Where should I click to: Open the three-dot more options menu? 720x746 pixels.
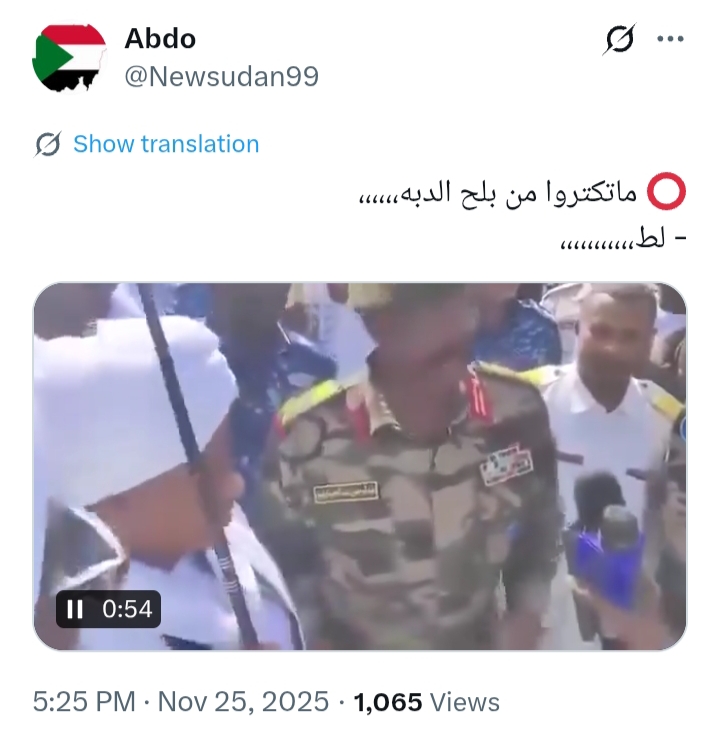pos(670,39)
